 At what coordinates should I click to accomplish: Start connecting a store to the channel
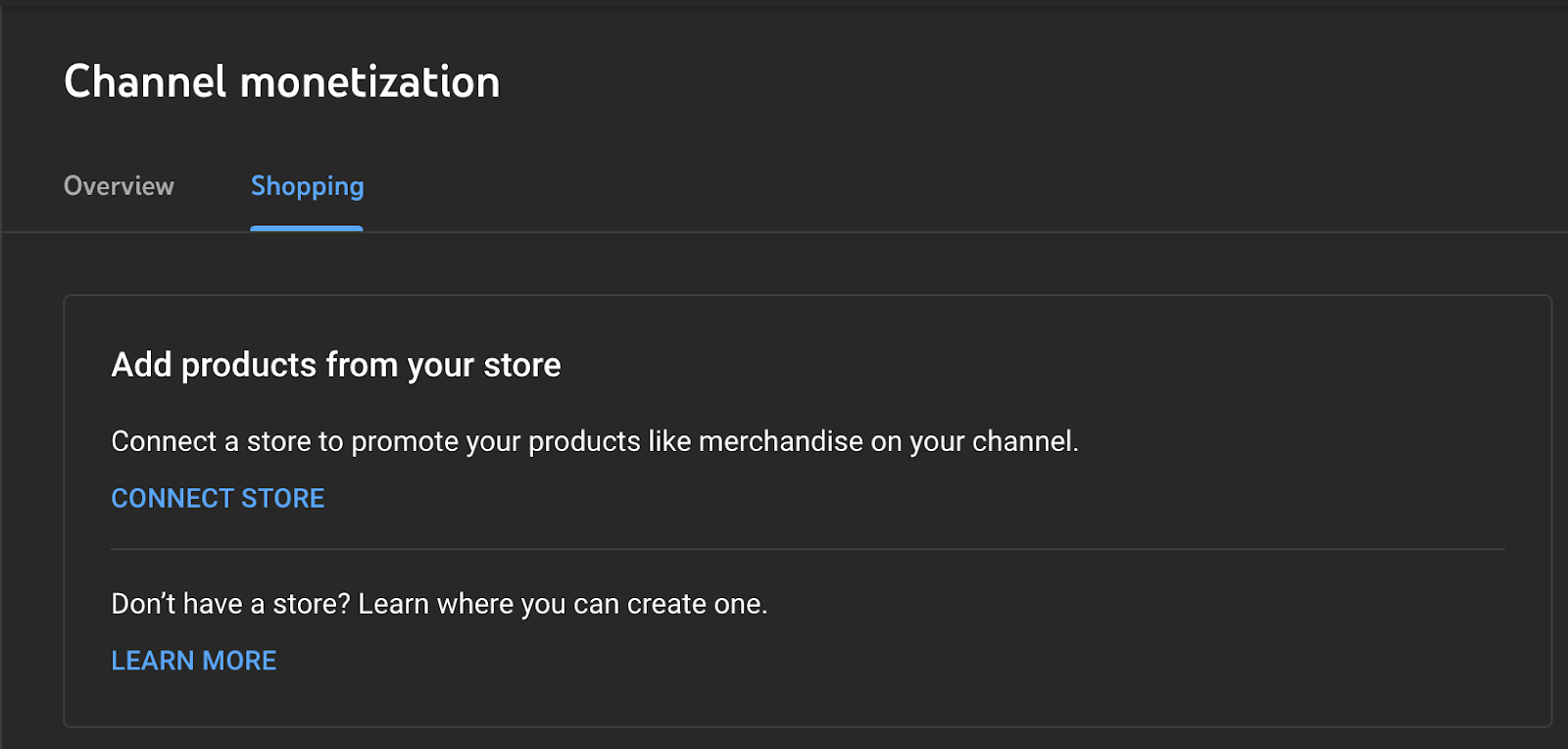click(218, 498)
